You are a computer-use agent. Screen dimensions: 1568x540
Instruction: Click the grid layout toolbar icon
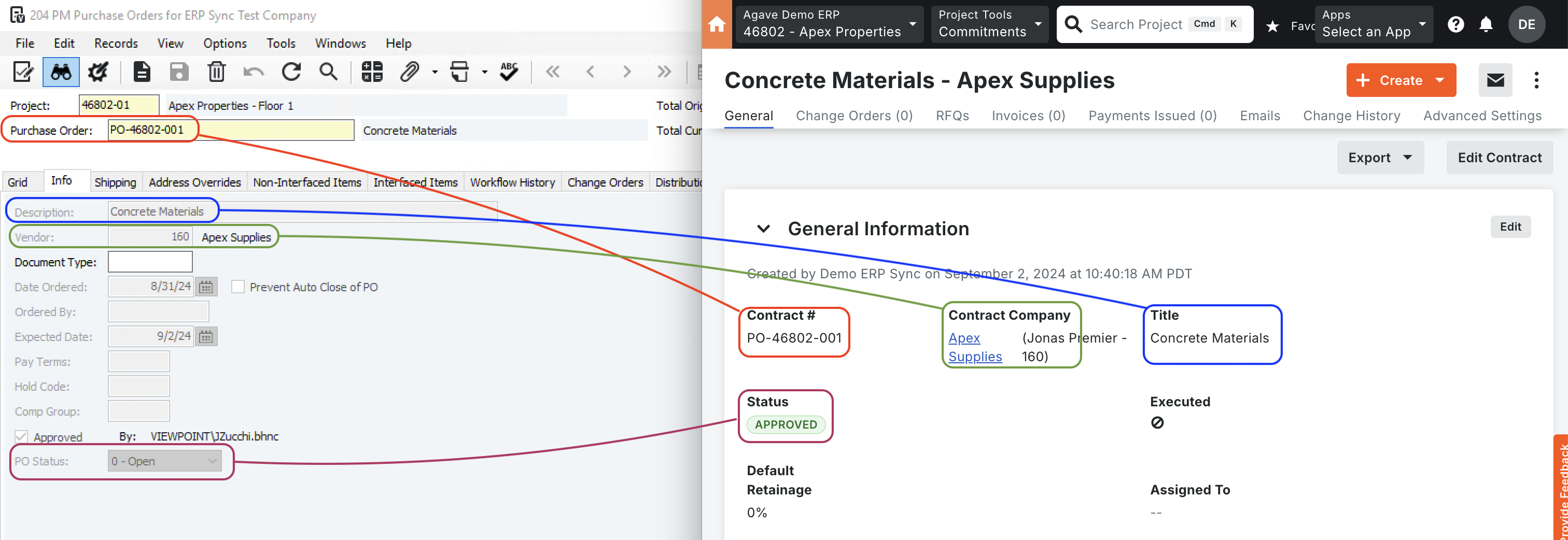pos(372,72)
